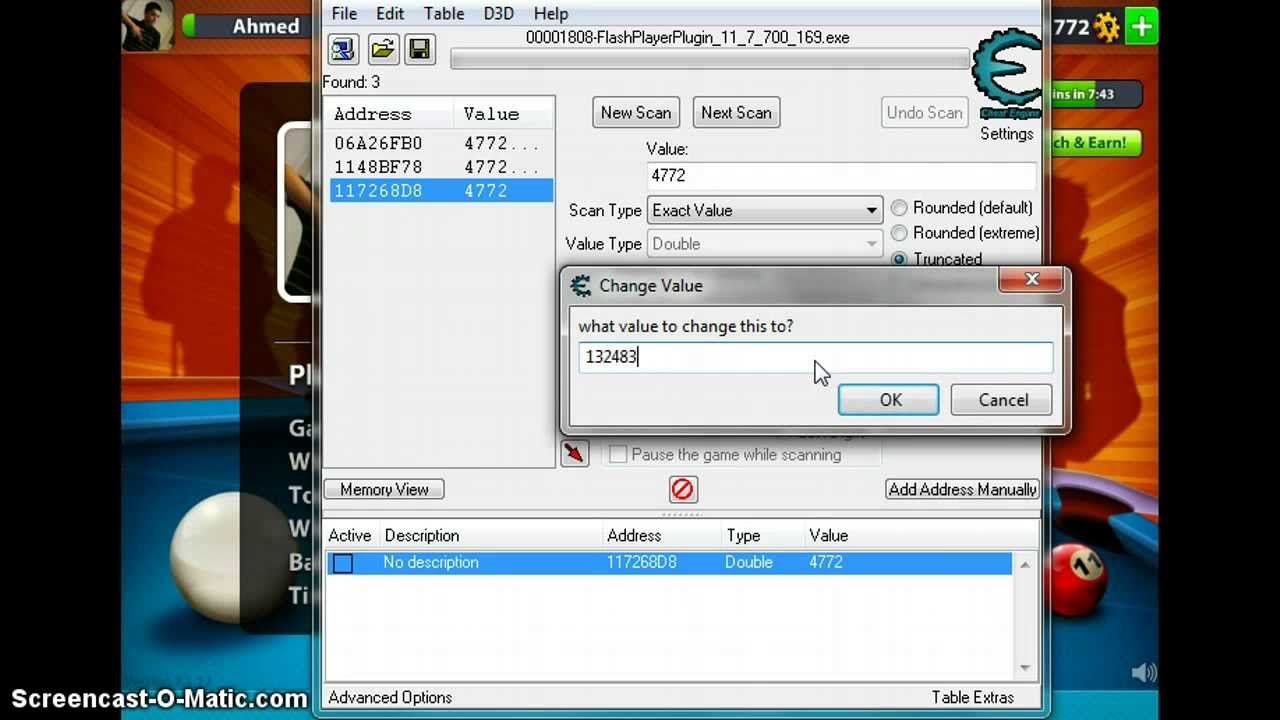Close the Change Value dialog with X
This screenshot has width=1280, height=720.
(x=1031, y=280)
